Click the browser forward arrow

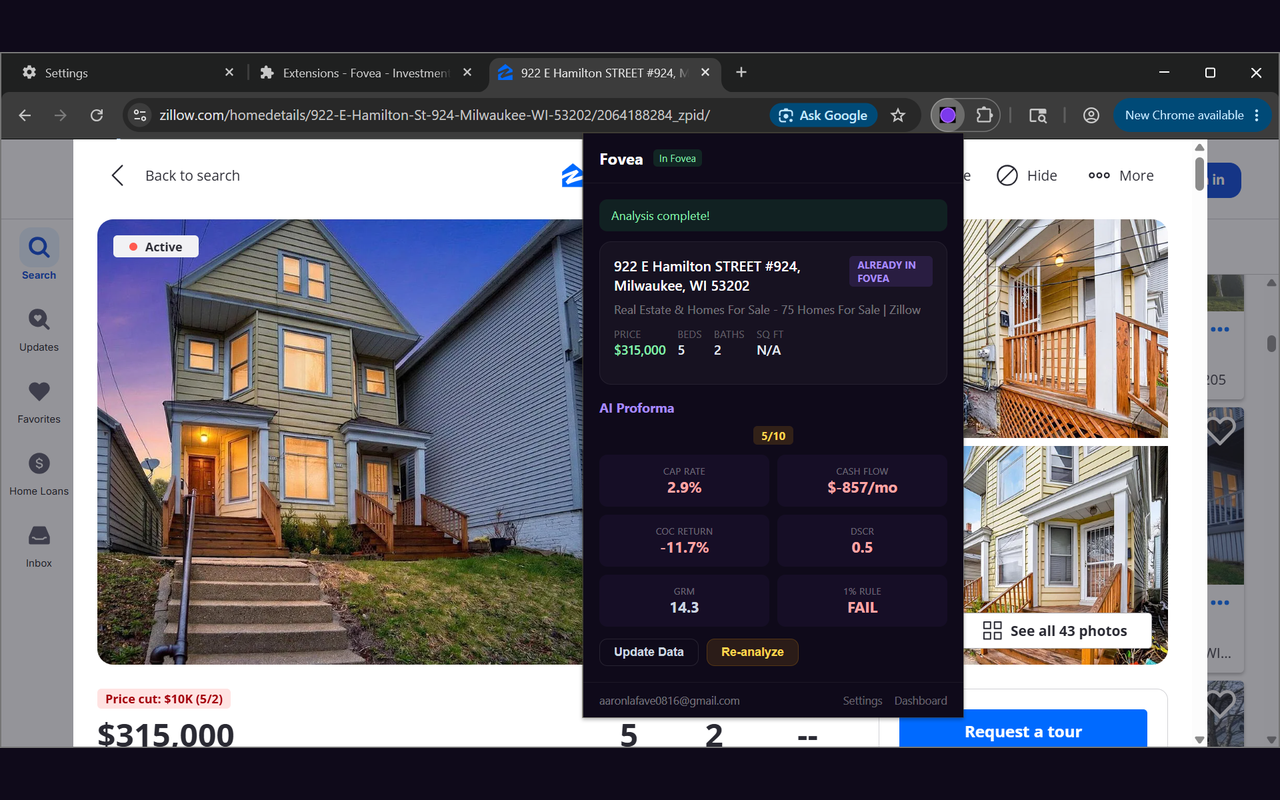(61, 115)
